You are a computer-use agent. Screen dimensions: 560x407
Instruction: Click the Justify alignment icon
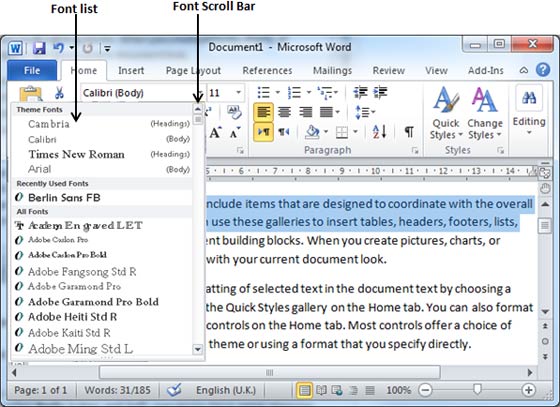coord(326,112)
